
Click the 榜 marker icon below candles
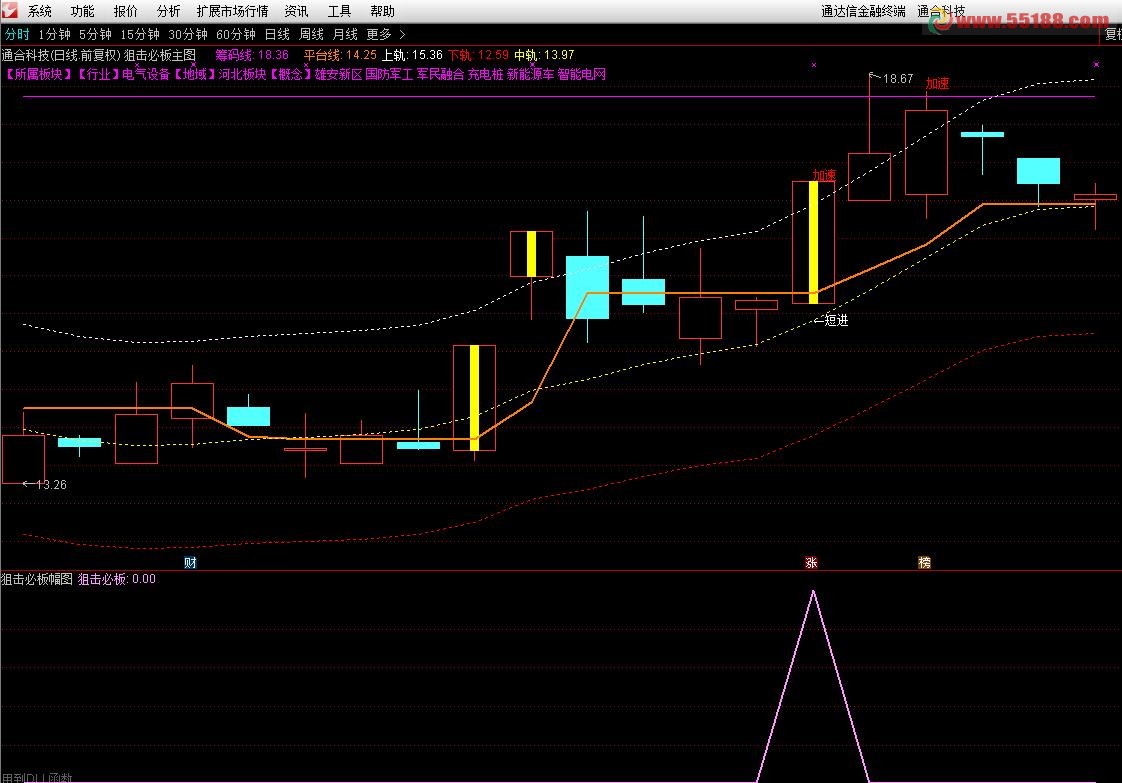pos(924,563)
